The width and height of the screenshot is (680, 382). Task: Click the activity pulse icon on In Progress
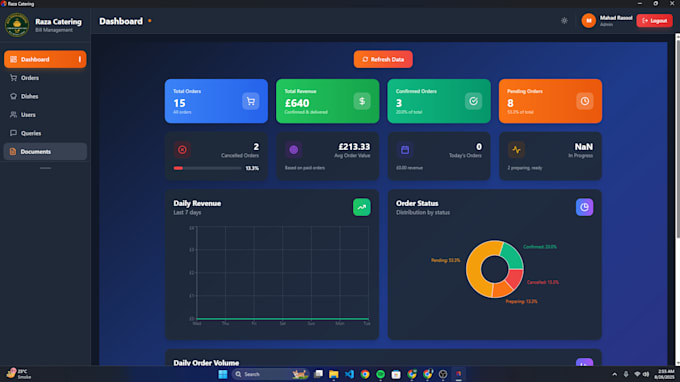[x=516, y=150]
